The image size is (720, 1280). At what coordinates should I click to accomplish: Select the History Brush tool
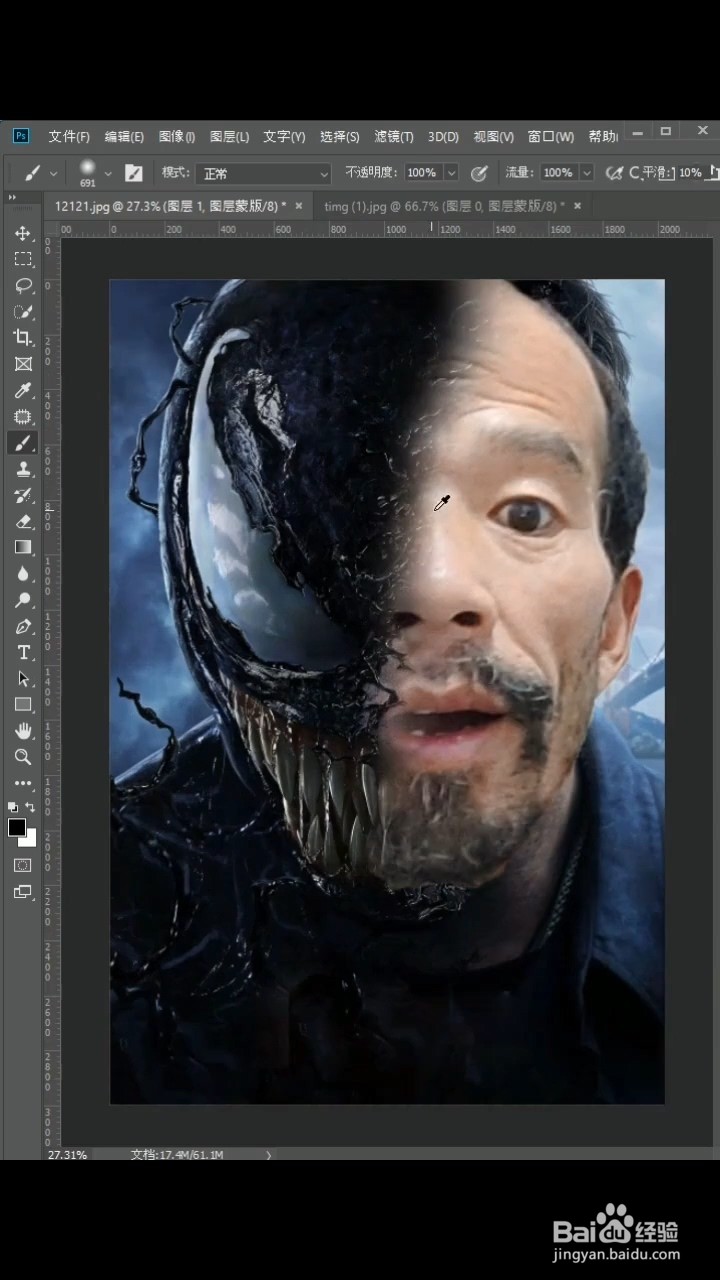pyautogui.click(x=23, y=495)
